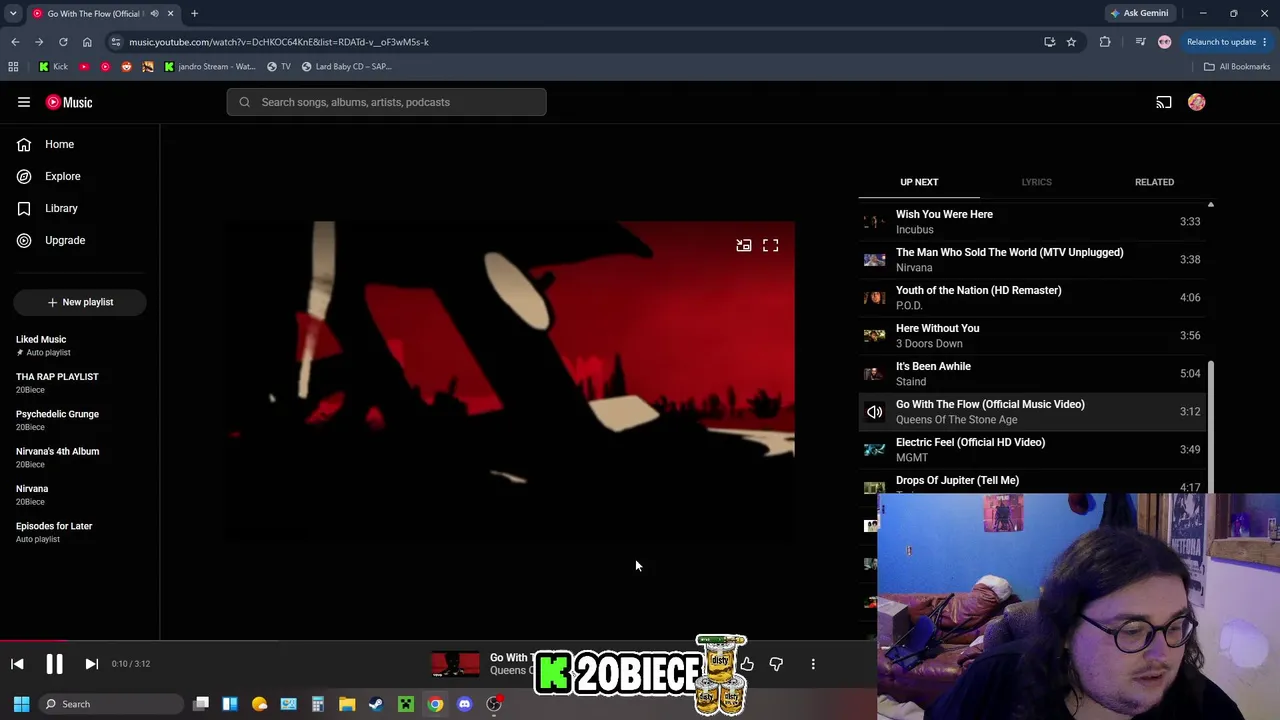The width and height of the screenshot is (1280, 720).
Task: Open the browser Extensions menu
Action: (x=1105, y=42)
